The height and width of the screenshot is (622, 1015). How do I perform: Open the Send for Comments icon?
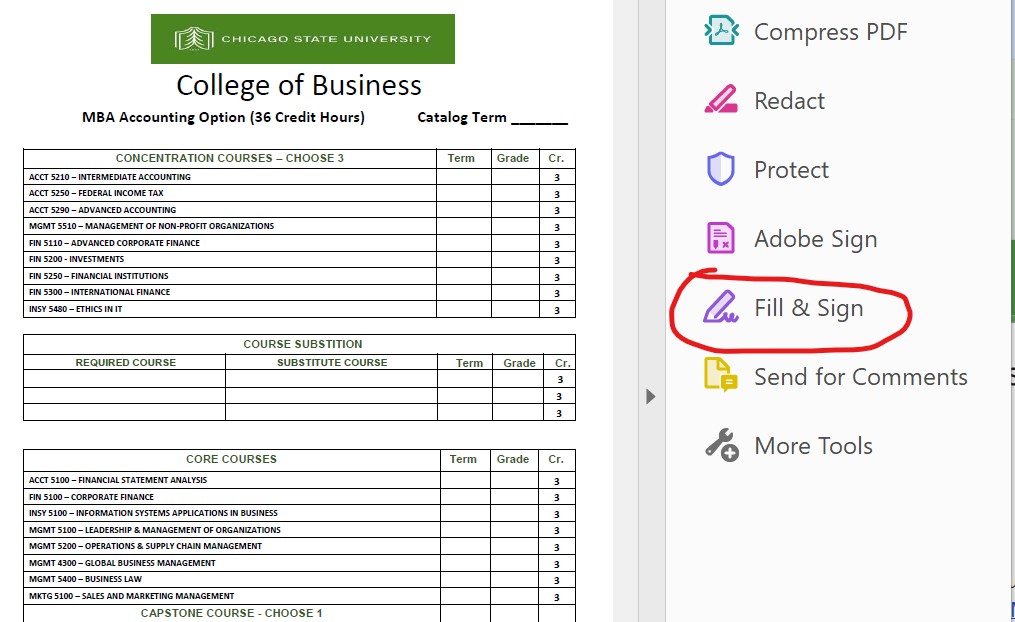tap(721, 376)
